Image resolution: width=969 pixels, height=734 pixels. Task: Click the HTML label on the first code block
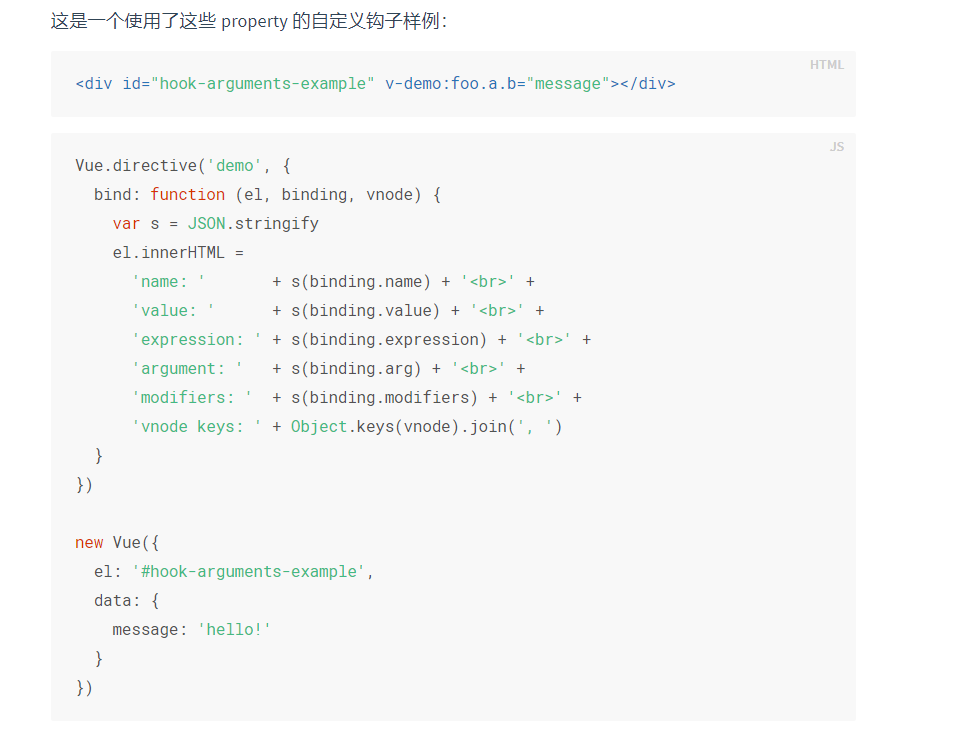[826, 65]
